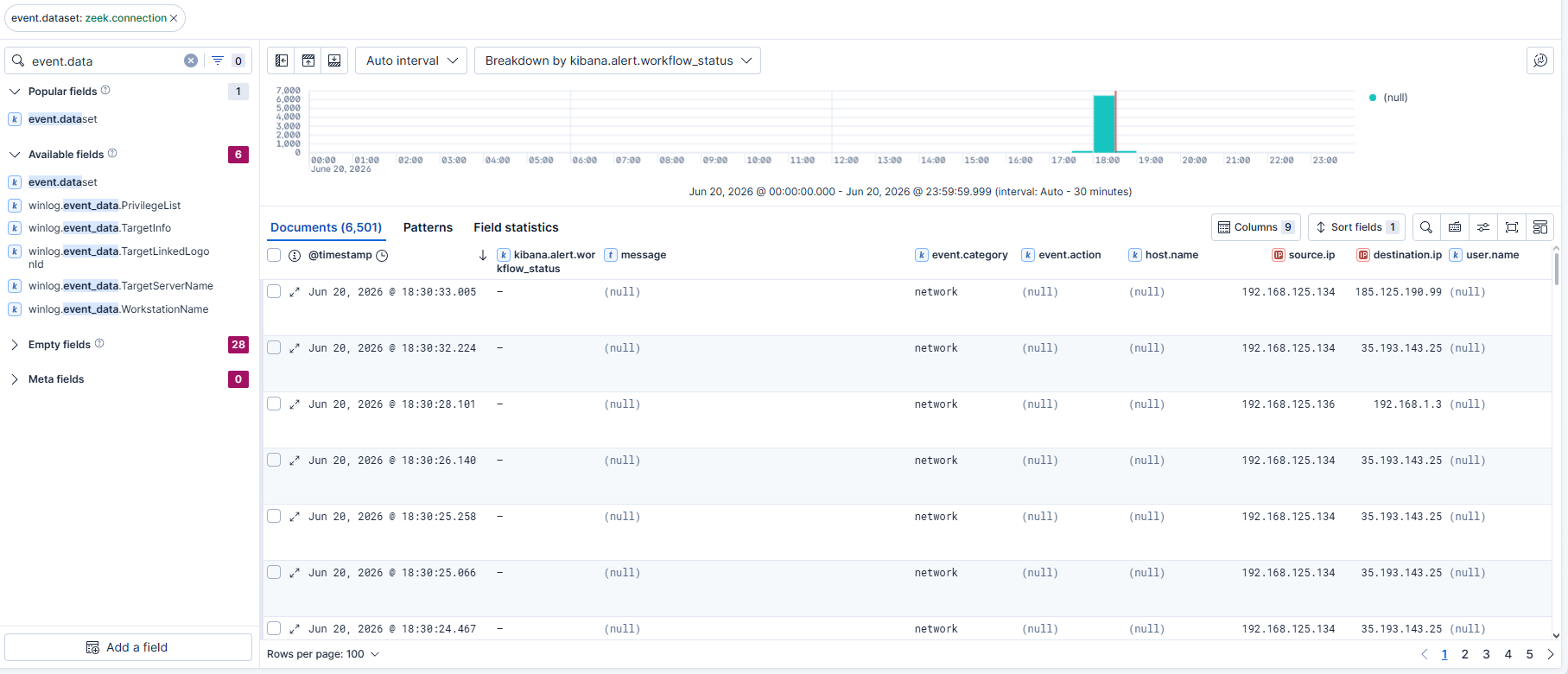The image size is (1568, 674).
Task: Click Popular fields info icon
Action: point(105,91)
